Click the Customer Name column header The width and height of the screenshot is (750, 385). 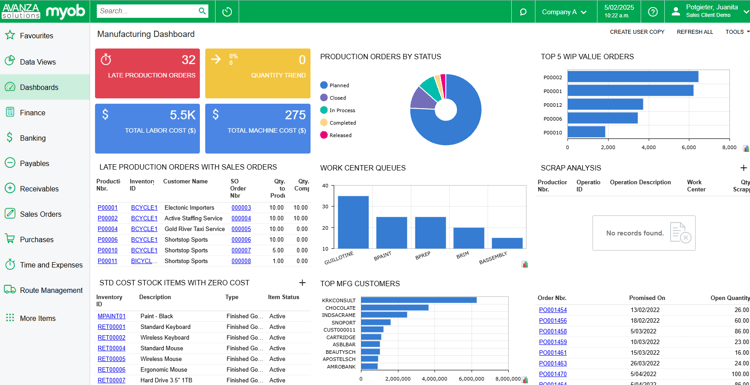pyautogui.click(x=186, y=182)
